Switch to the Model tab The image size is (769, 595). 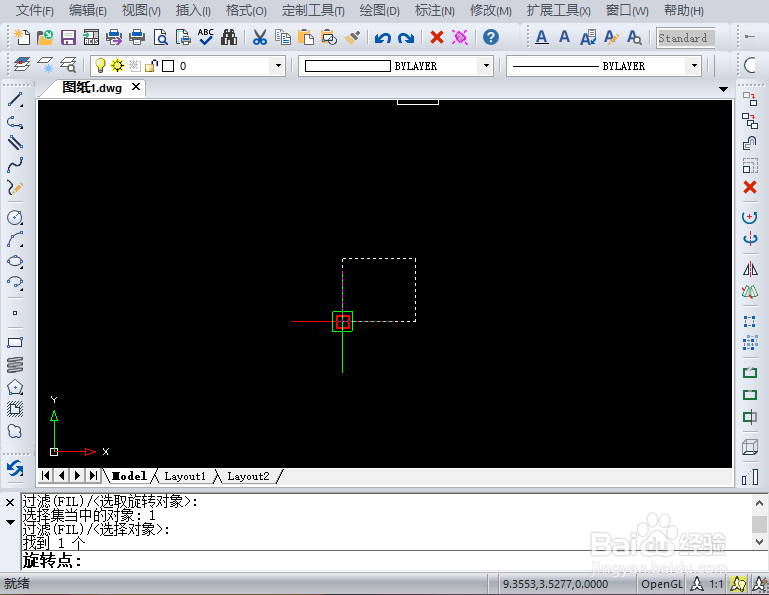[129, 476]
